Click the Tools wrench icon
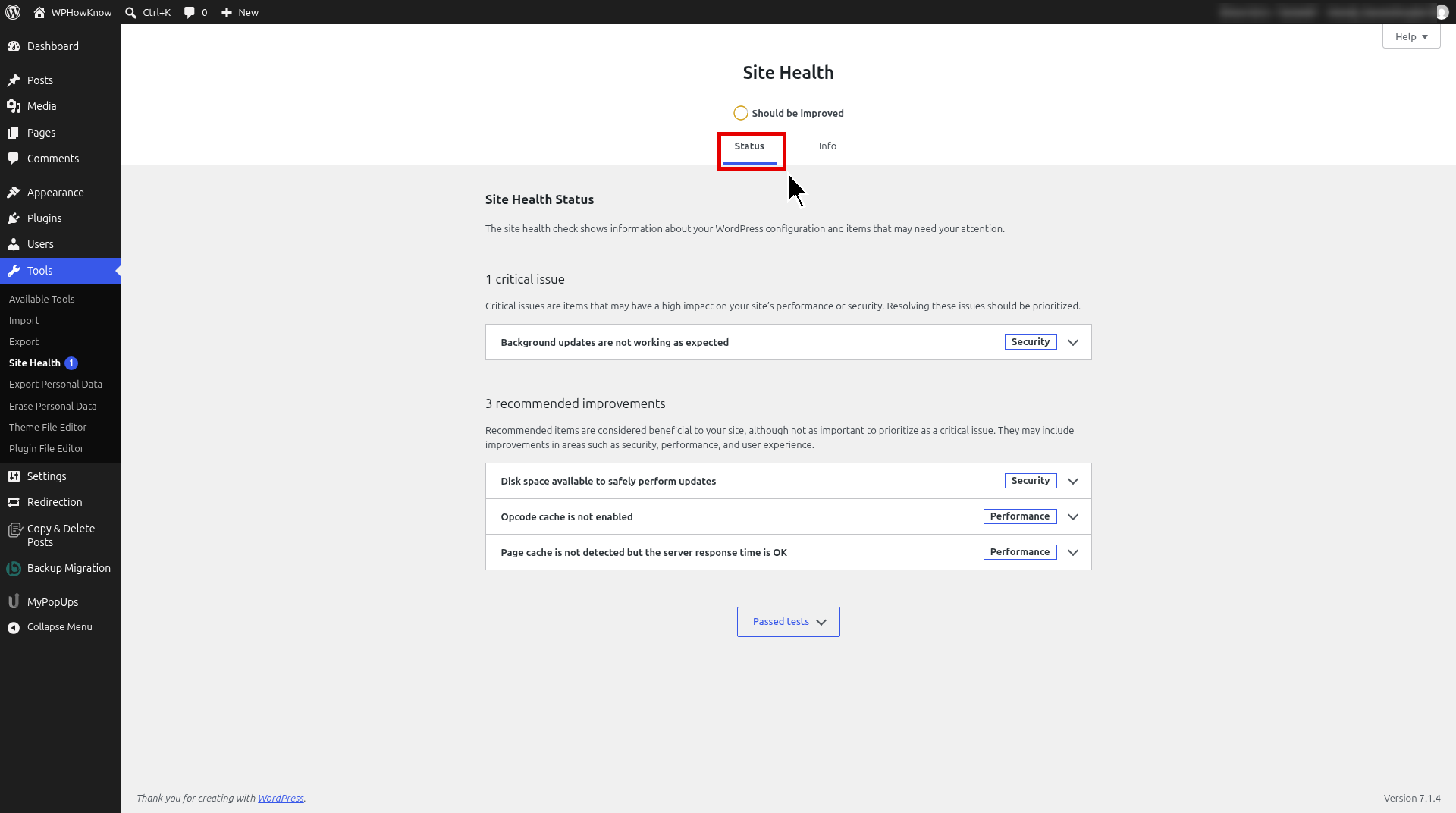1456x813 pixels. (x=14, y=271)
